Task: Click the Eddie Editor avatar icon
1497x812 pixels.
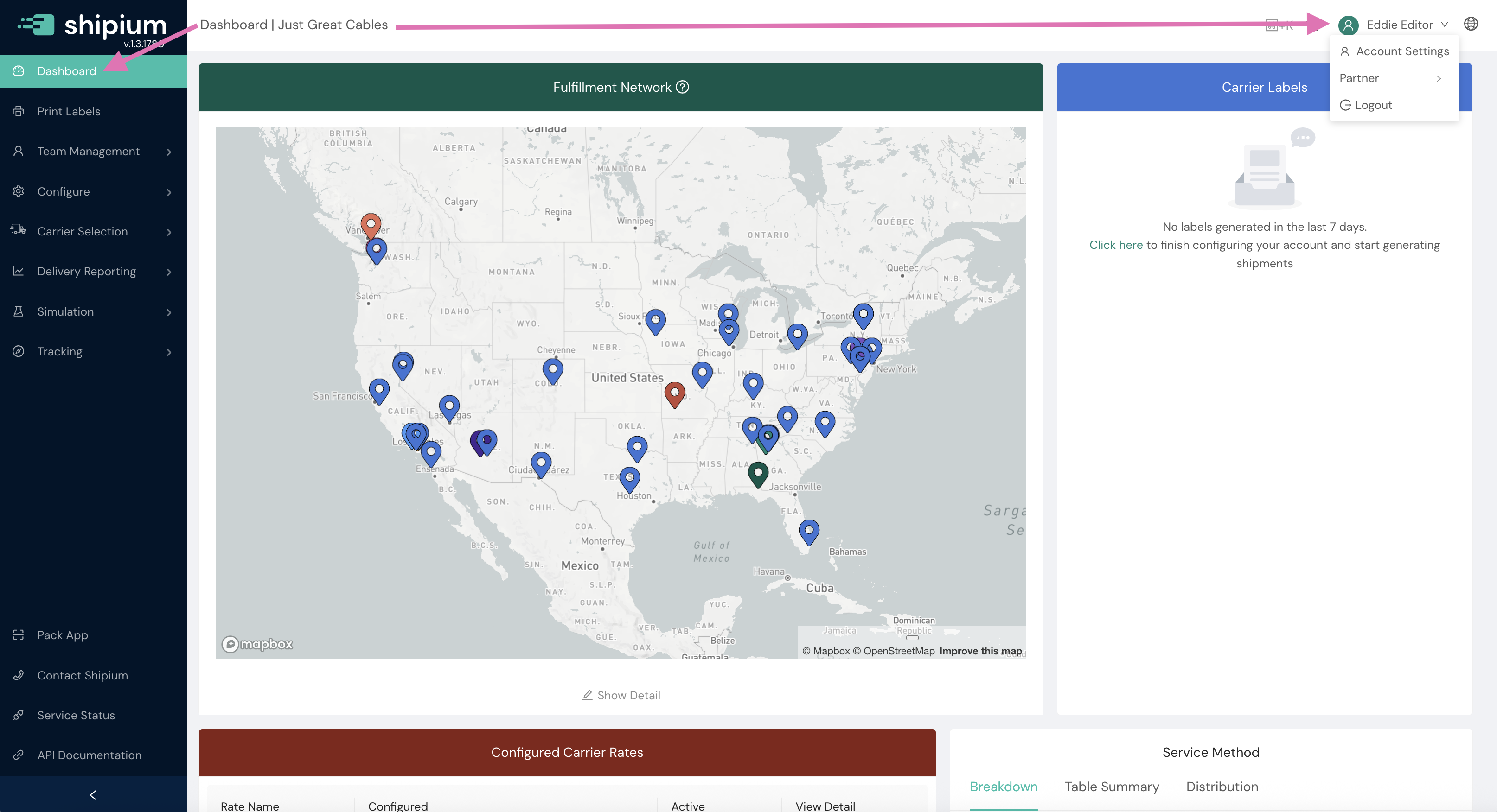Action: coord(1348,25)
